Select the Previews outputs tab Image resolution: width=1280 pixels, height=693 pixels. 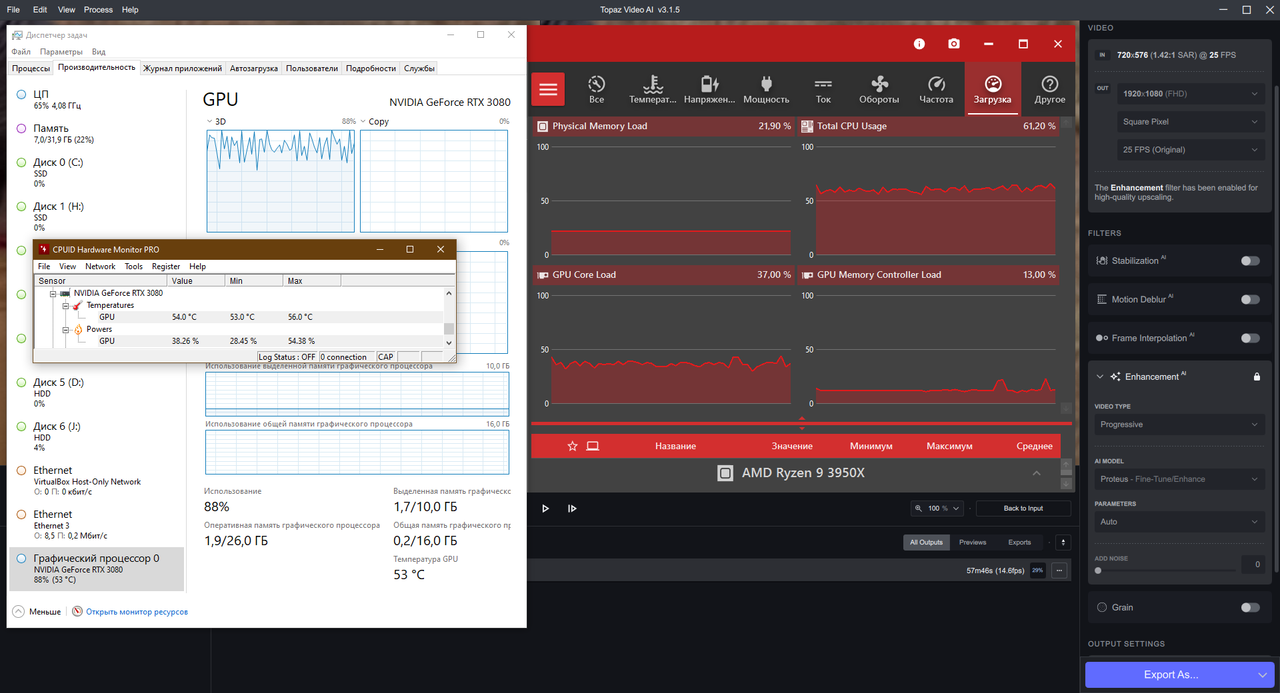(973, 542)
